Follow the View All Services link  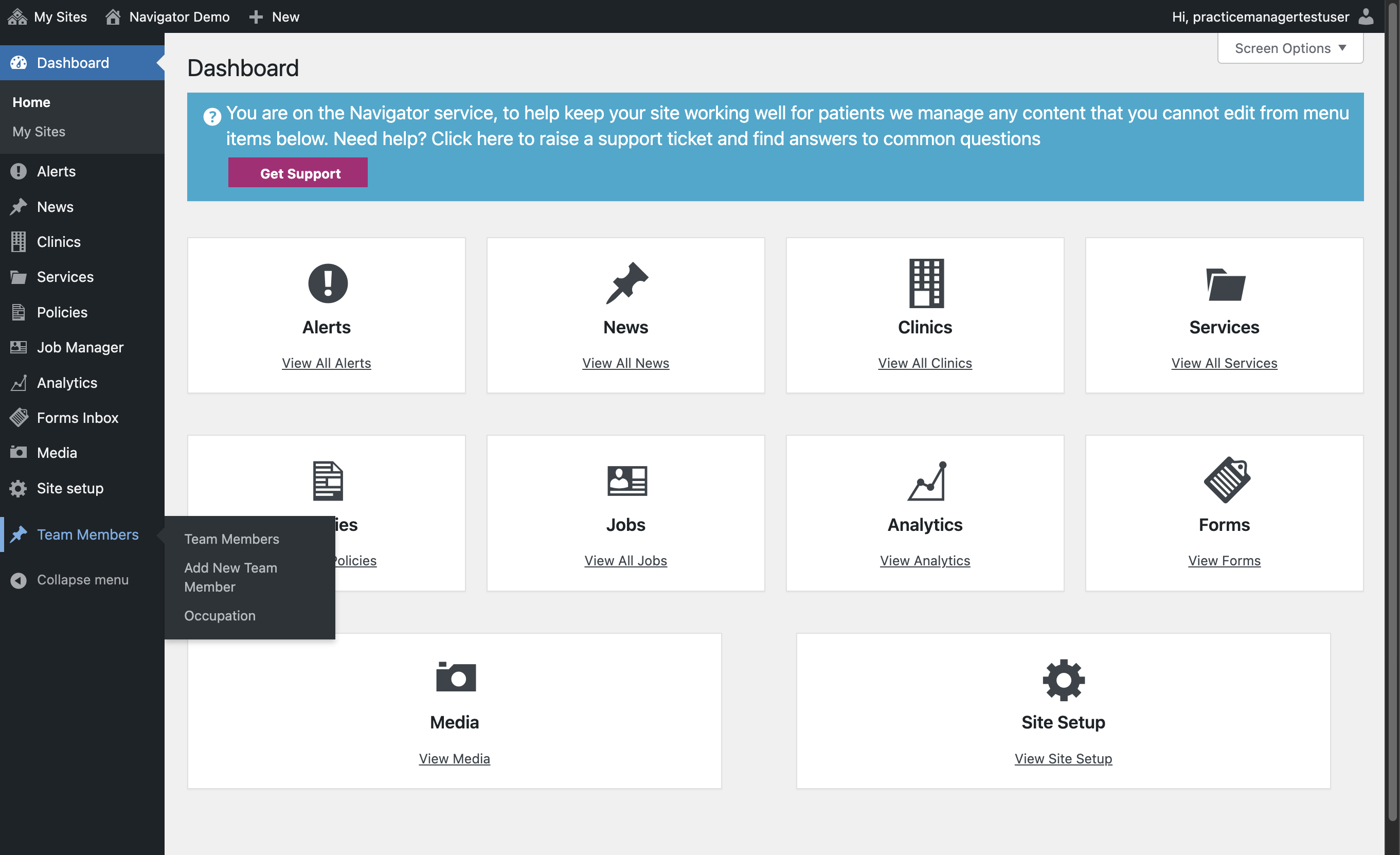coord(1225,363)
